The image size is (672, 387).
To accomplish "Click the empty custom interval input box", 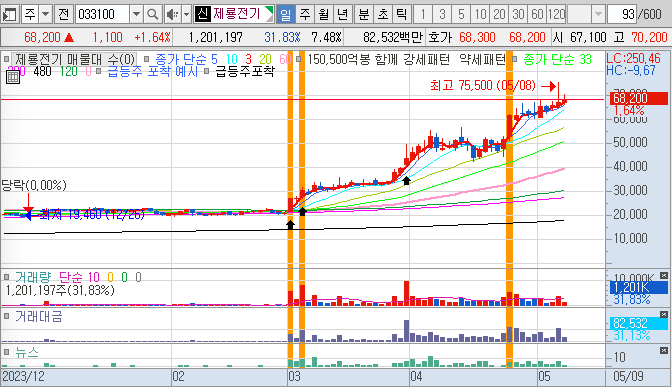I will point(579,15).
